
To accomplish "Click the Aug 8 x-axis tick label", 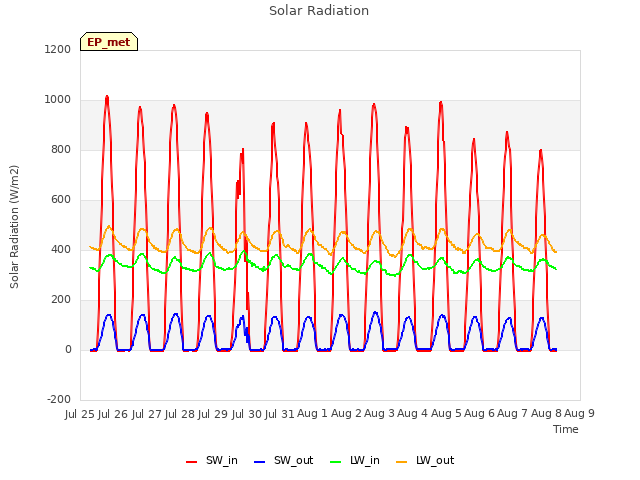I will point(546,413).
